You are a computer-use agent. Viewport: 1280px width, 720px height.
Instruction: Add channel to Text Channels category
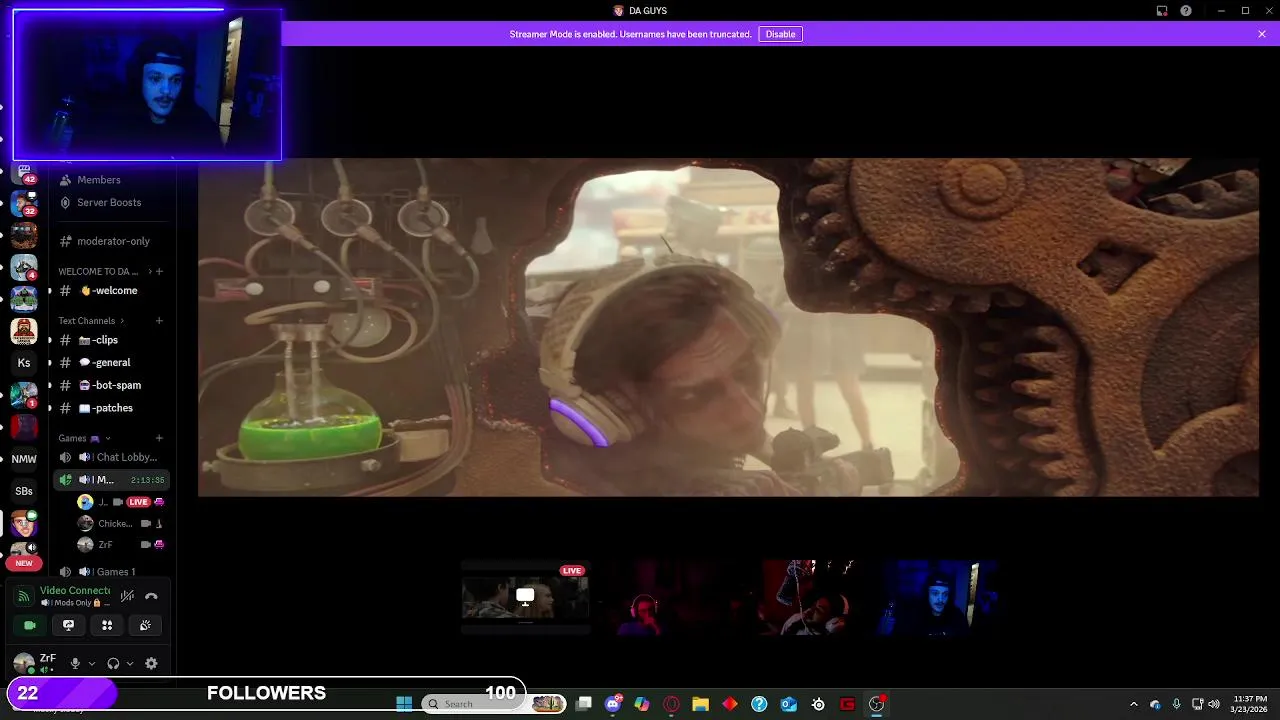pyautogui.click(x=159, y=321)
